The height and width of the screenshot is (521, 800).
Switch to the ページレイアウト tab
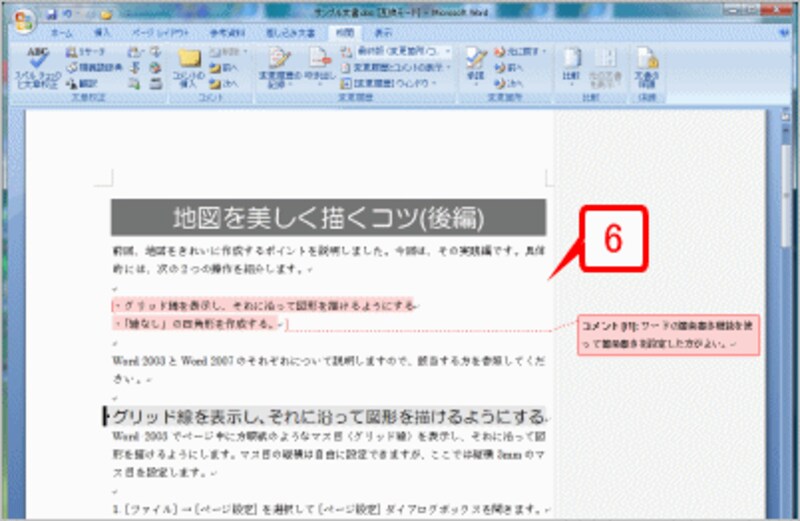click(x=160, y=33)
